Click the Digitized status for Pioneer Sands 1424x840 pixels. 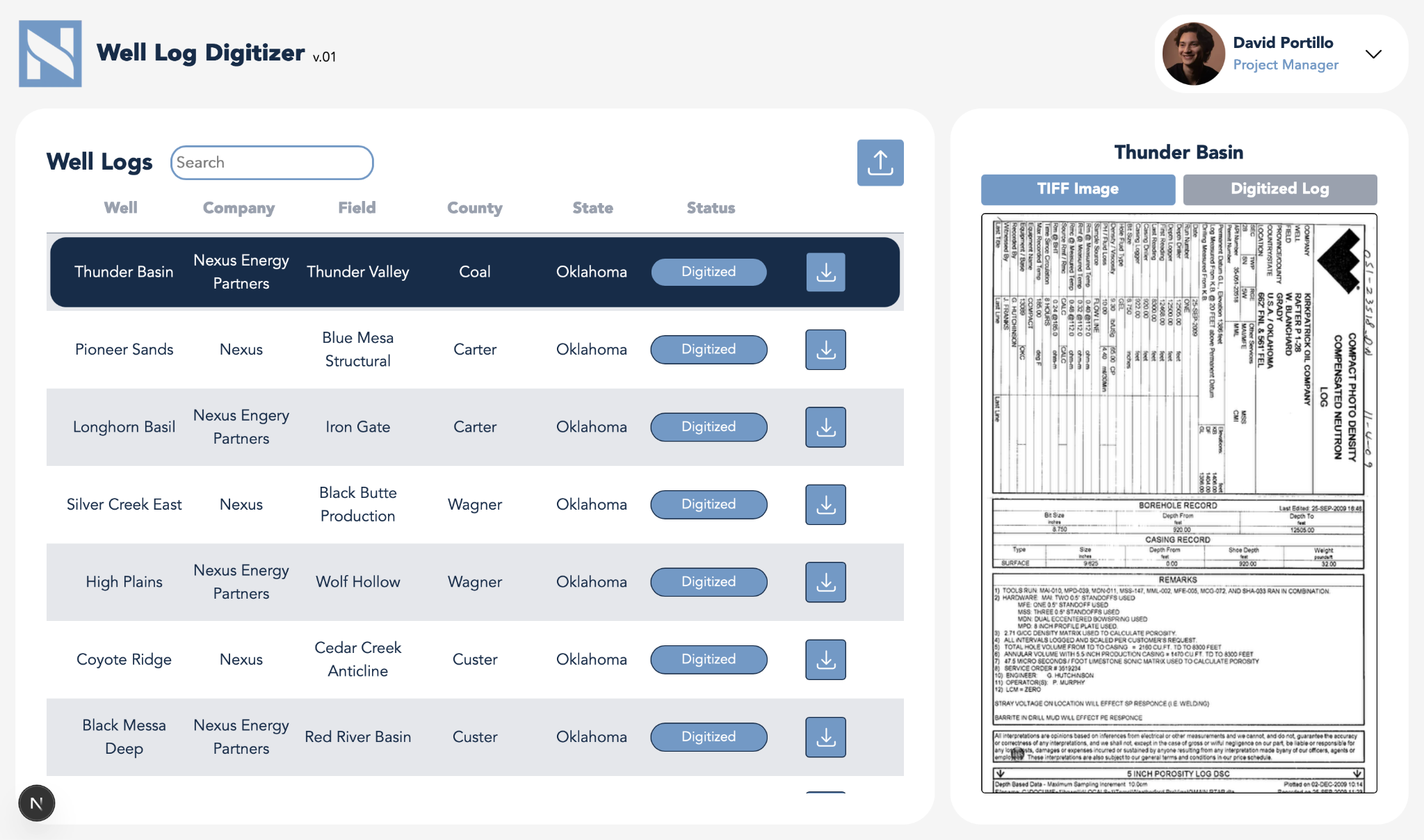pyautogui.click(x=708, y=350)
